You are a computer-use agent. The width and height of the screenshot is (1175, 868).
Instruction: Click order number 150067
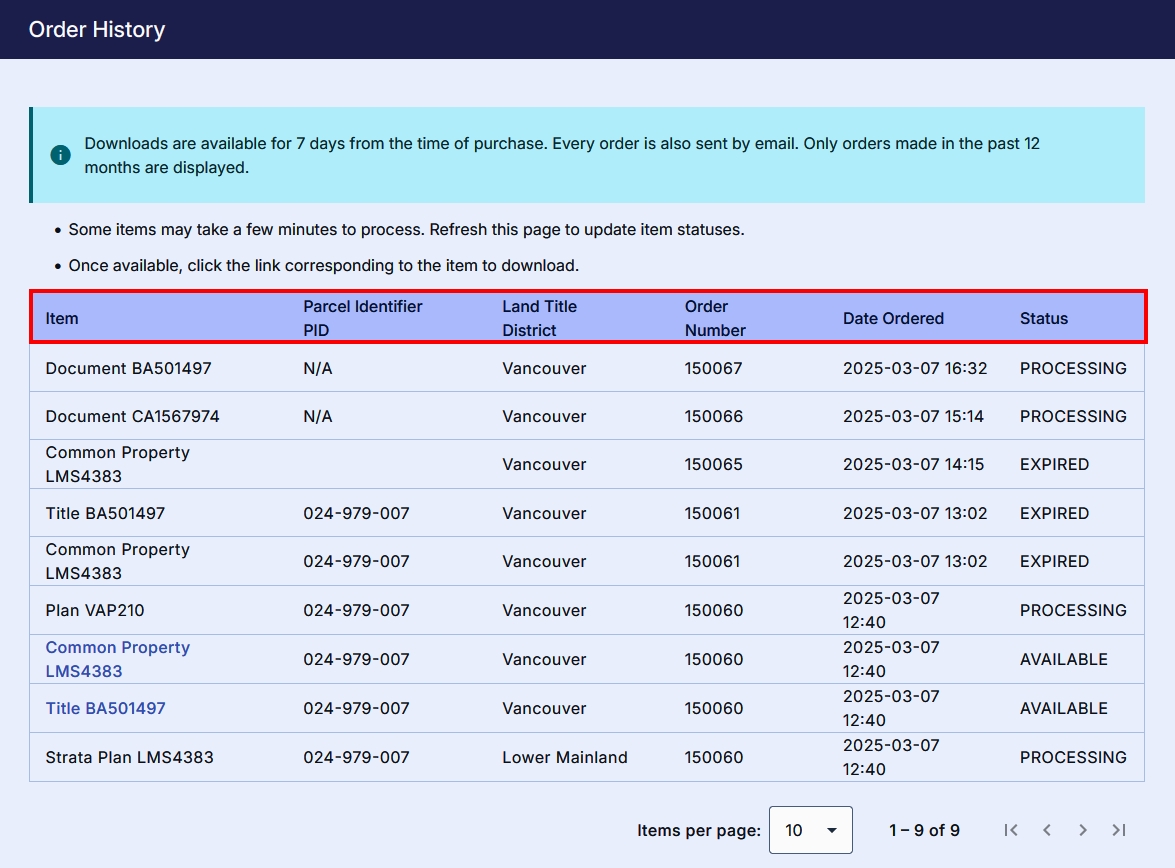point(713,368)
